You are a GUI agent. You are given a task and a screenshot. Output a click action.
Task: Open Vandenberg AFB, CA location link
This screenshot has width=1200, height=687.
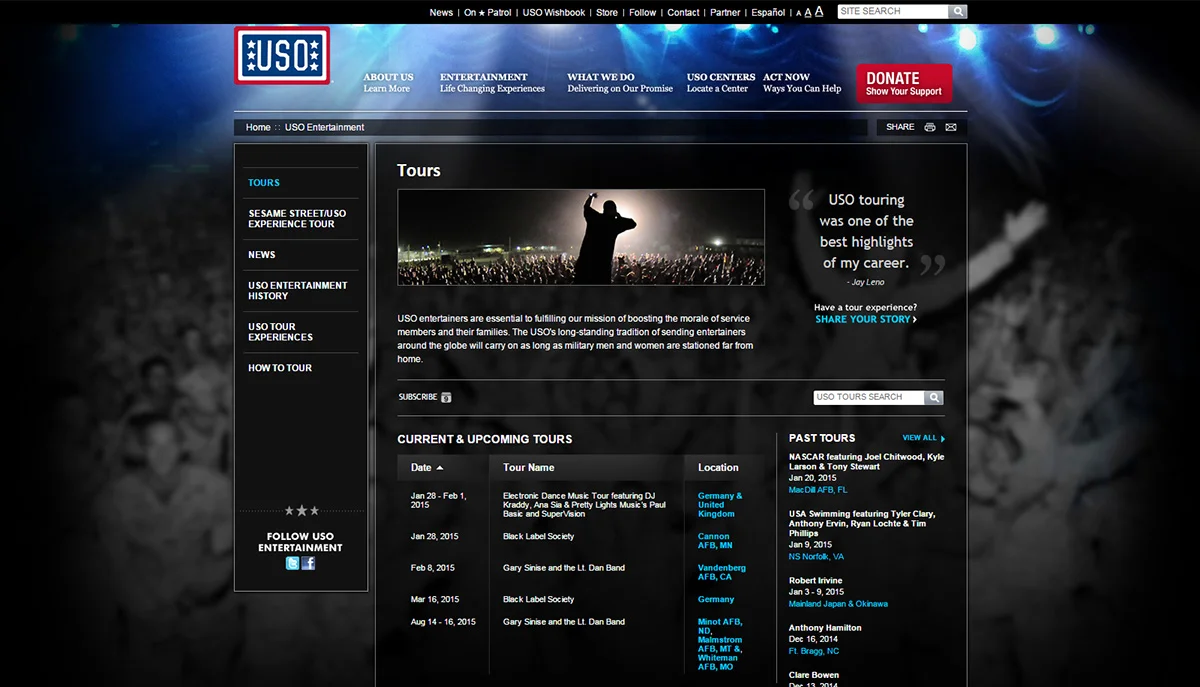(722, 572)
